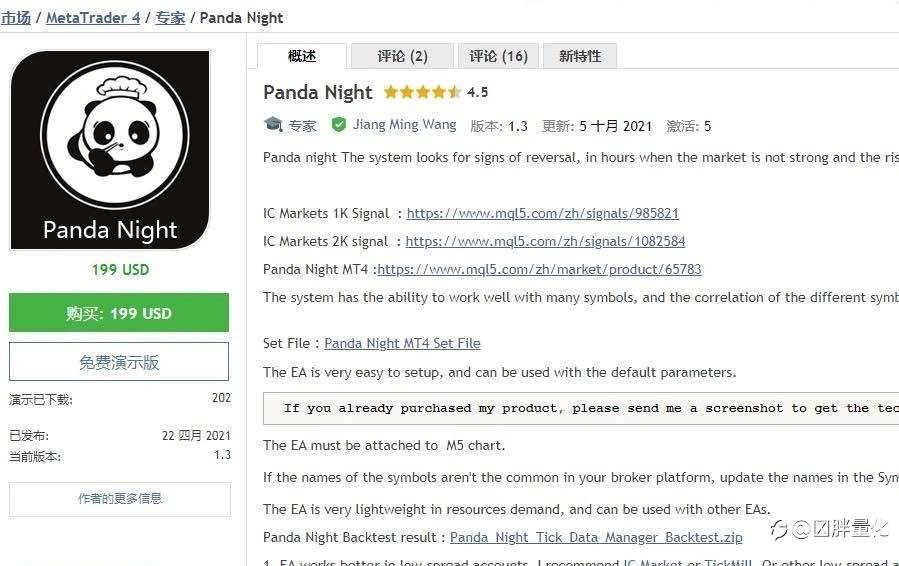The height and width of the screenshot is (566, 899).
Task: Open IC Markets 2K signal link
Action: (545, 241)
